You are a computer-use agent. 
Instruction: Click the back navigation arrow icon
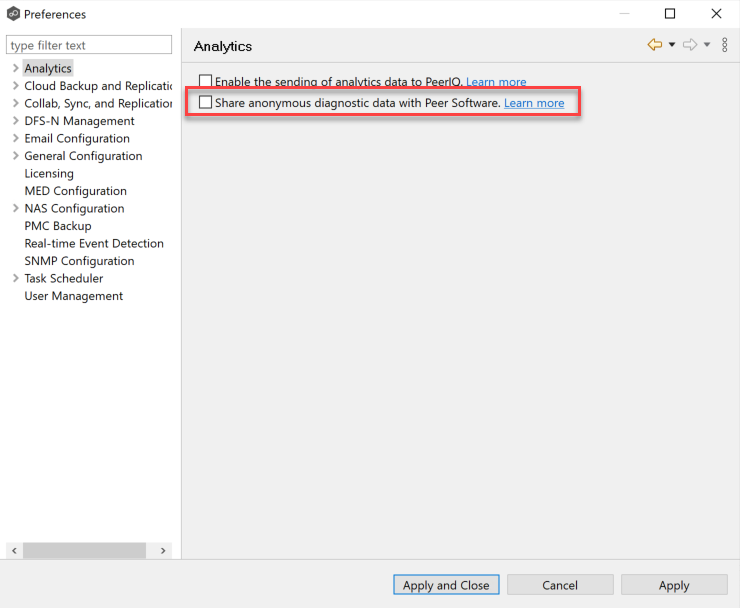655,45
